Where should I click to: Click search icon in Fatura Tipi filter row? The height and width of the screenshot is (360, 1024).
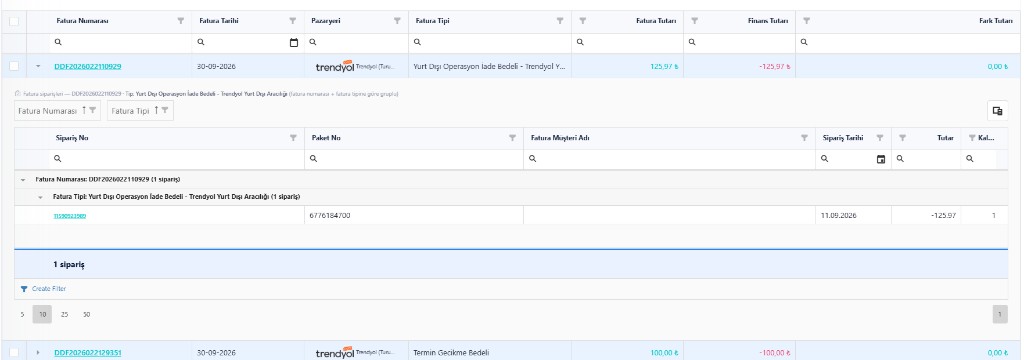(417, 42)
